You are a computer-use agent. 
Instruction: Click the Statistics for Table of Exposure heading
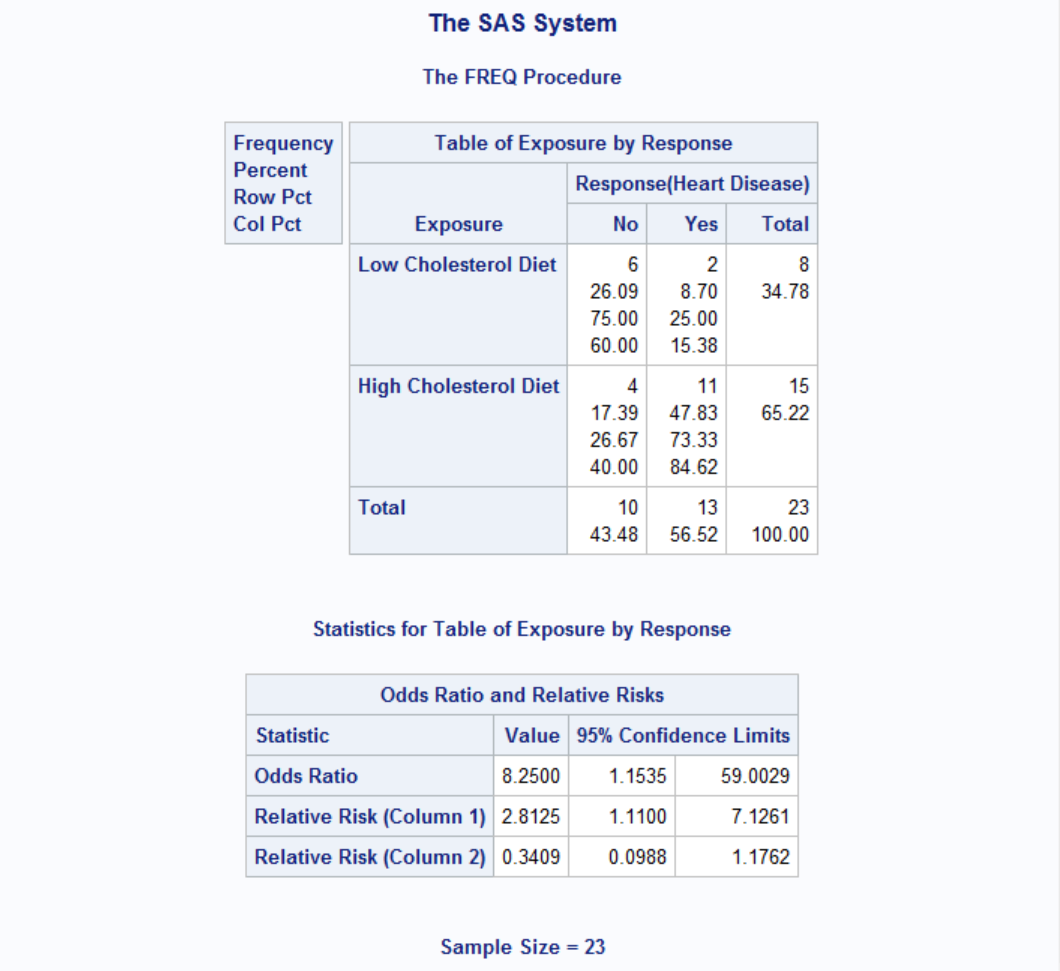(x=521, y=629)
